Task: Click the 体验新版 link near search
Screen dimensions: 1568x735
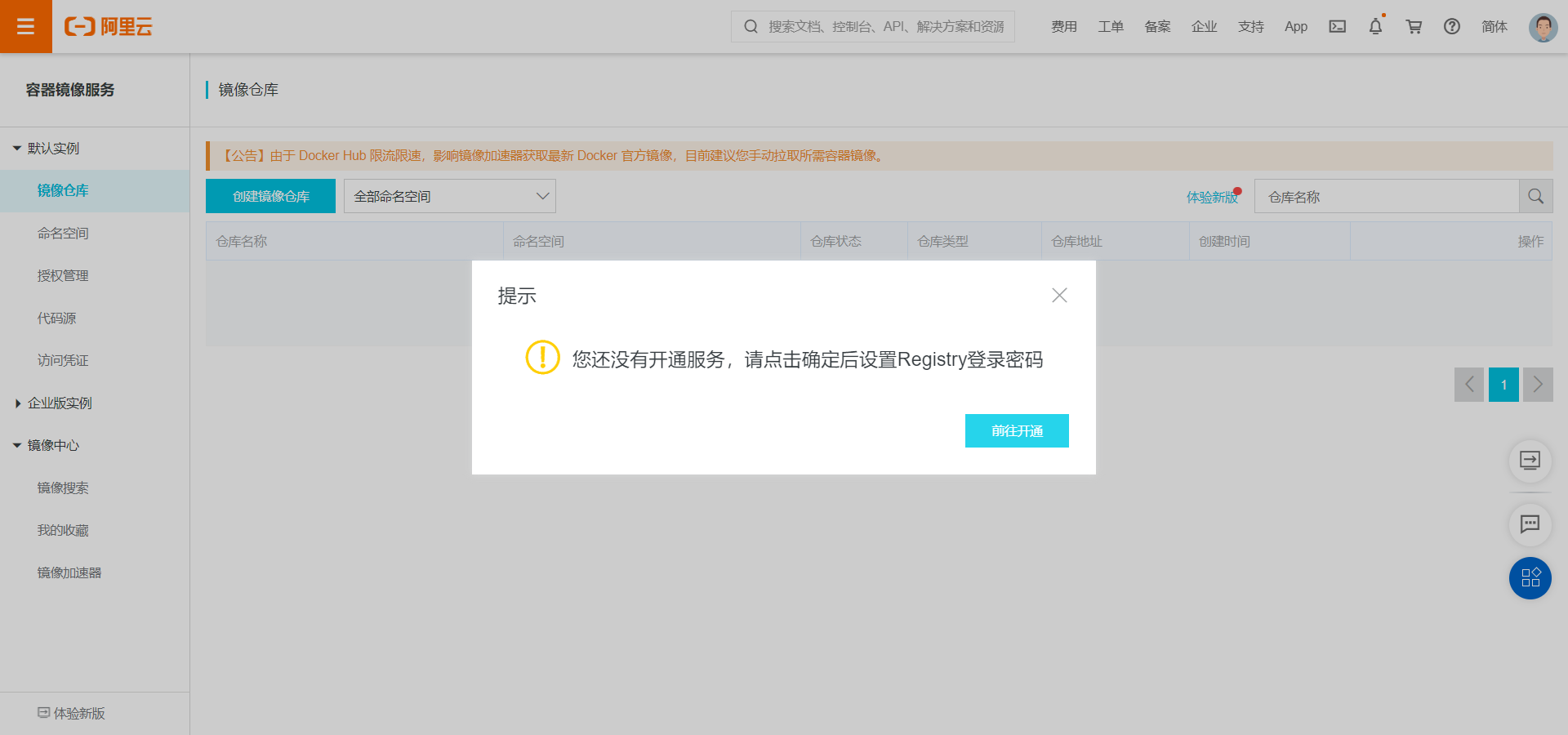Action: click(x=1211, y=198)
